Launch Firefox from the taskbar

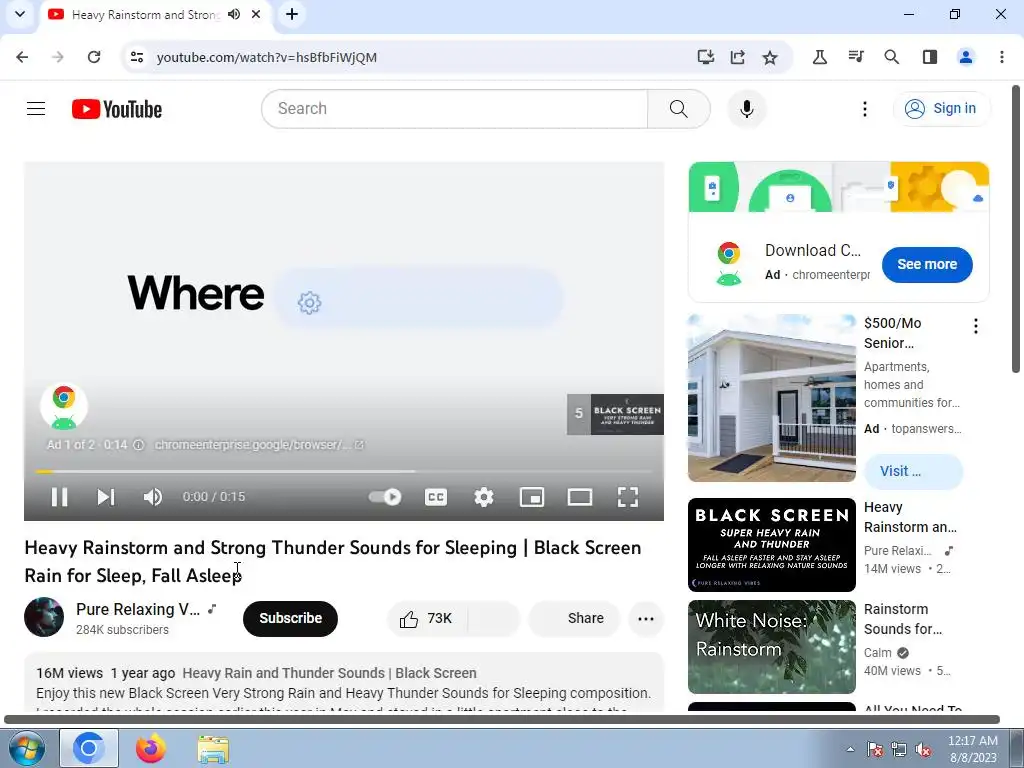coord(151,748)
